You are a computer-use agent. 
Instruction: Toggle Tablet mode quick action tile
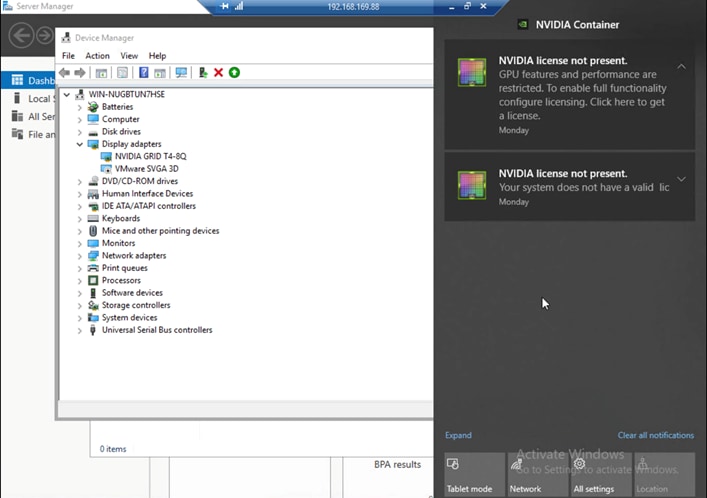click(474, 475)
